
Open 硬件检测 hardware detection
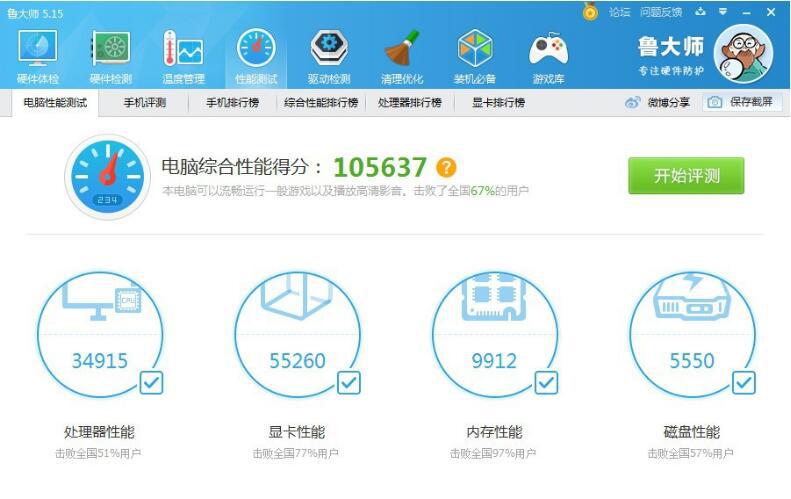110,57
